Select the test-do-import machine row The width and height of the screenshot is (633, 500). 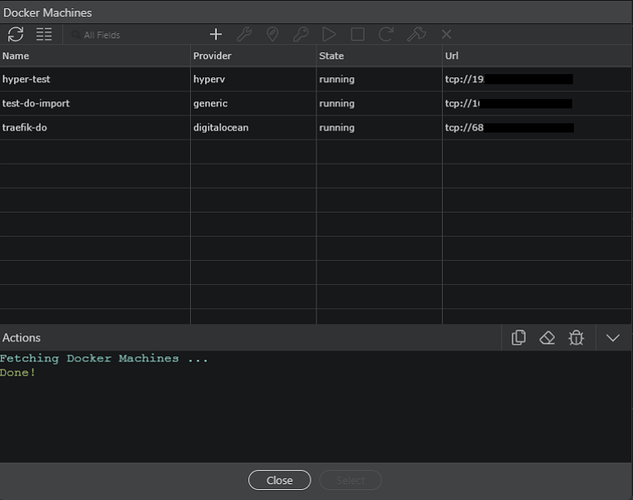pyautogui.click(x=316, y=103)
